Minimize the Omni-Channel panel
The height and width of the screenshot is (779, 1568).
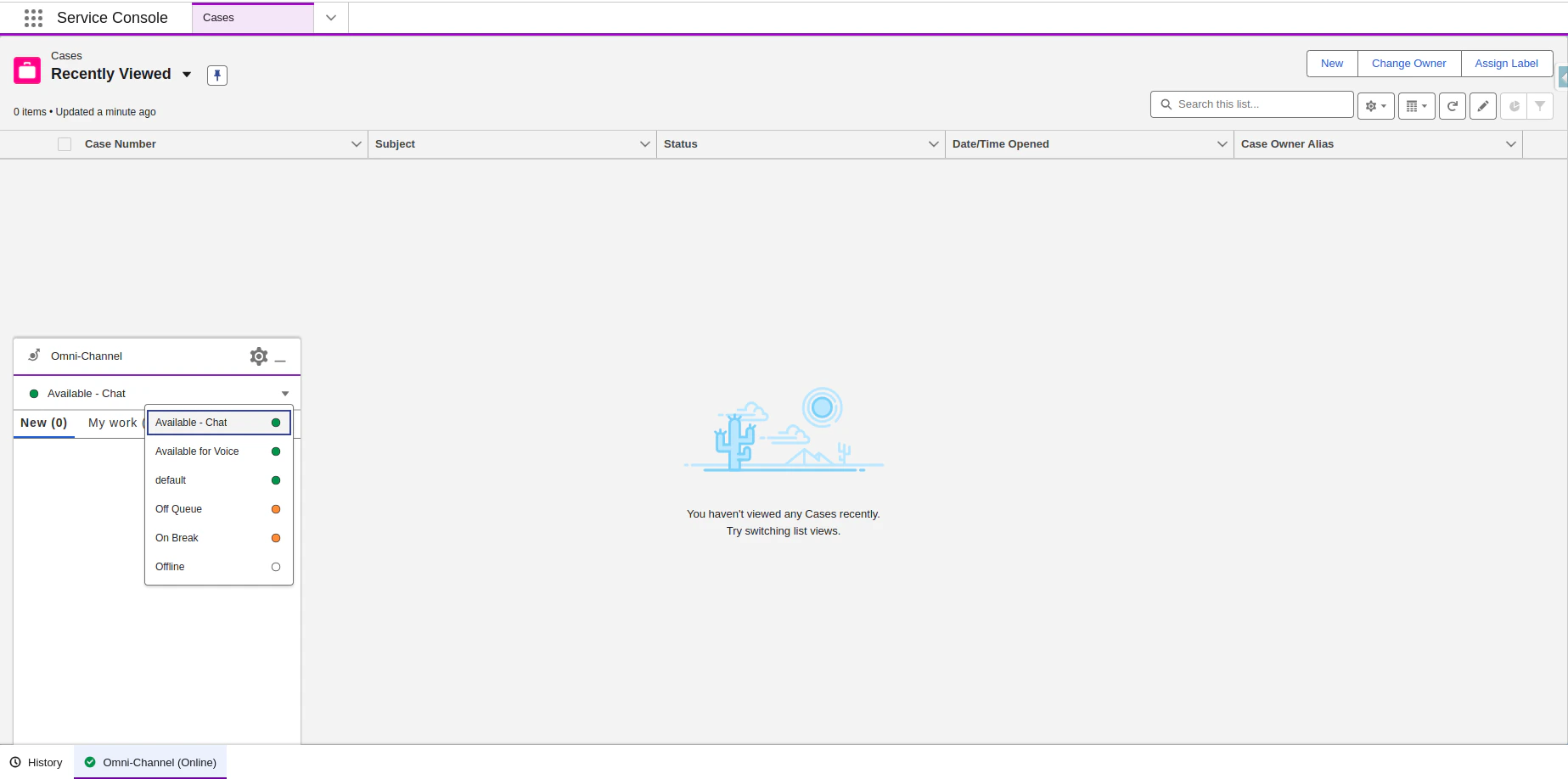pyautogui.click(x=280, y=361)
